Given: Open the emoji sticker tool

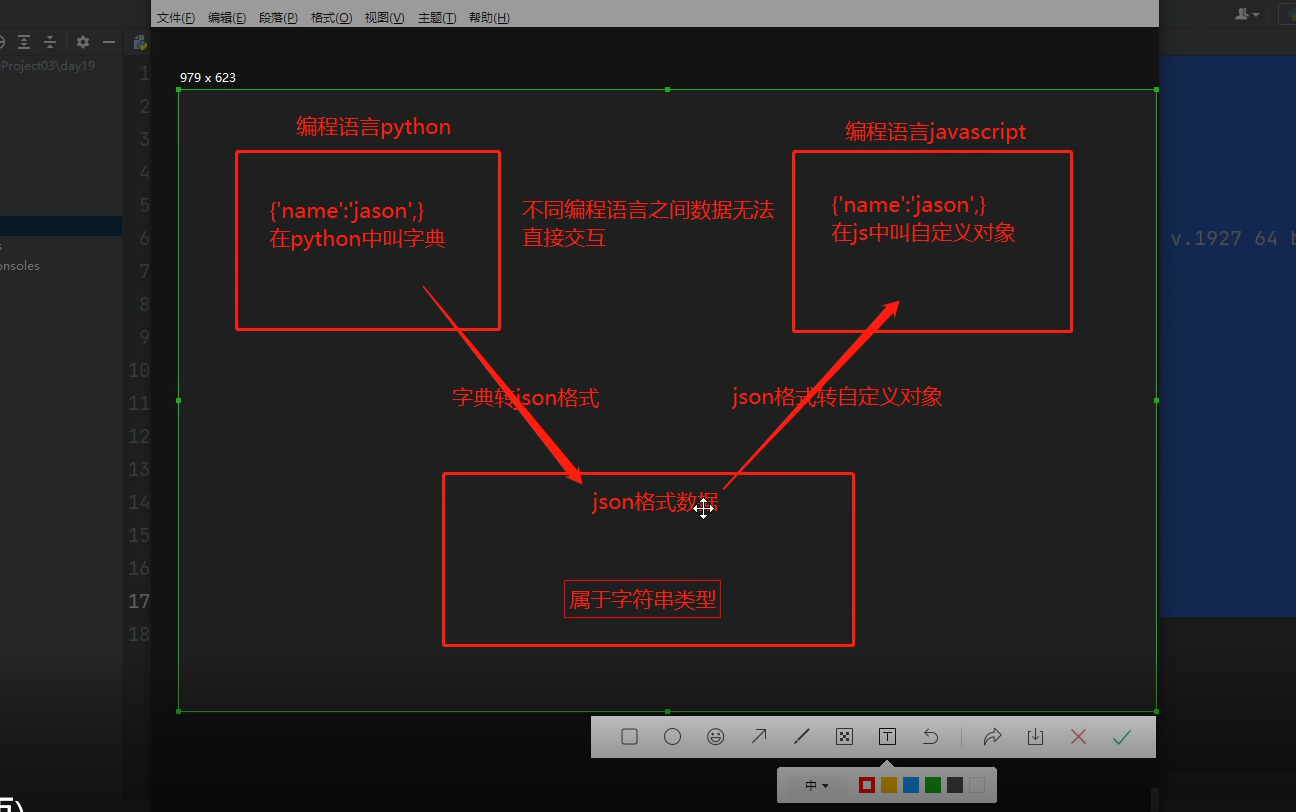Looking at the screenshot, I should (715, 737).
